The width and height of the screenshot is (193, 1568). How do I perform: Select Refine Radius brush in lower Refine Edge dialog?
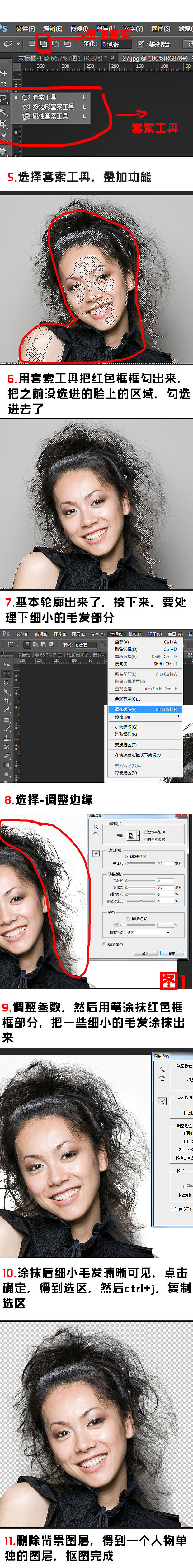[162, 1101]
